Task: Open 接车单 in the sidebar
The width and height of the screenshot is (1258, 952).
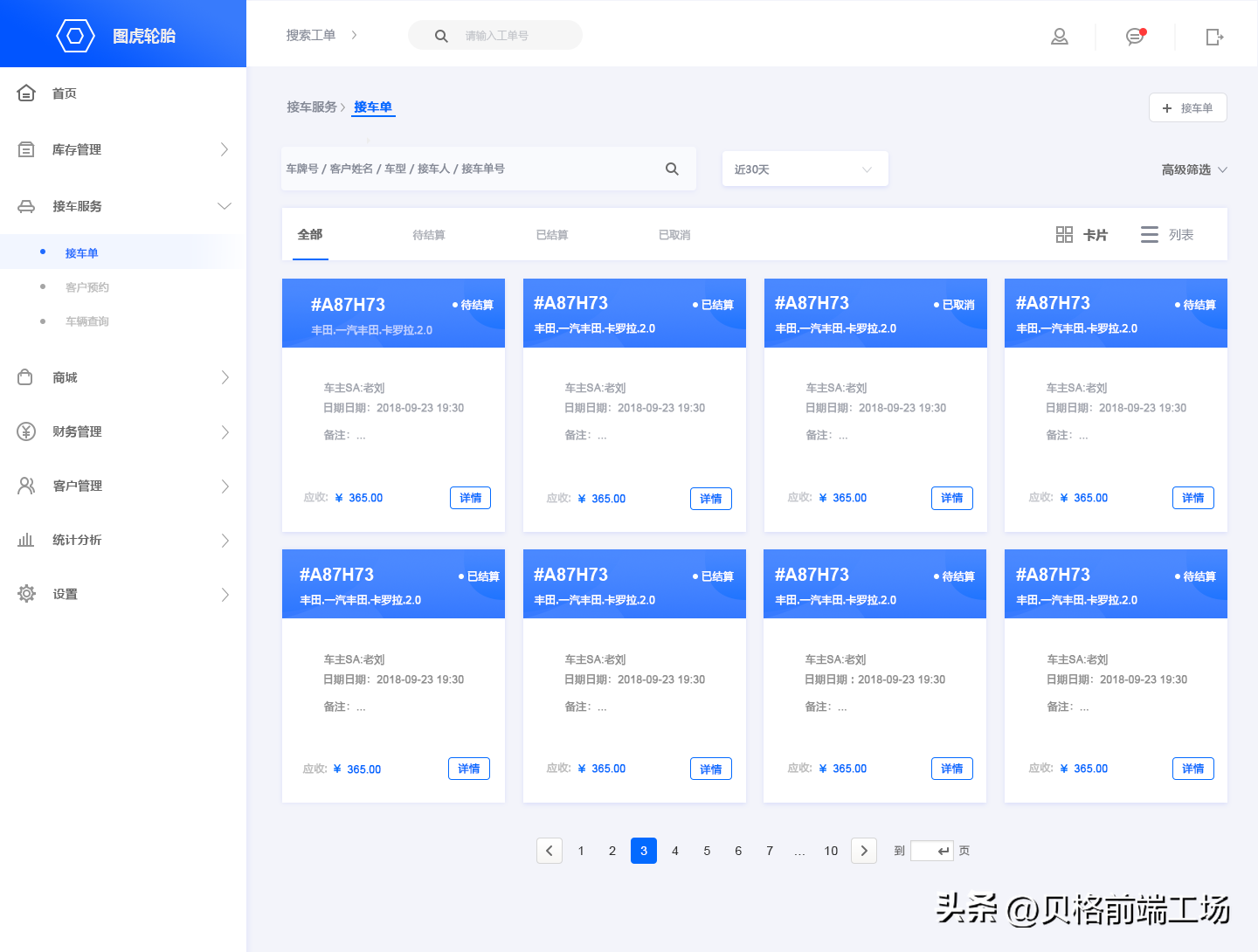Action: [81, 252]
